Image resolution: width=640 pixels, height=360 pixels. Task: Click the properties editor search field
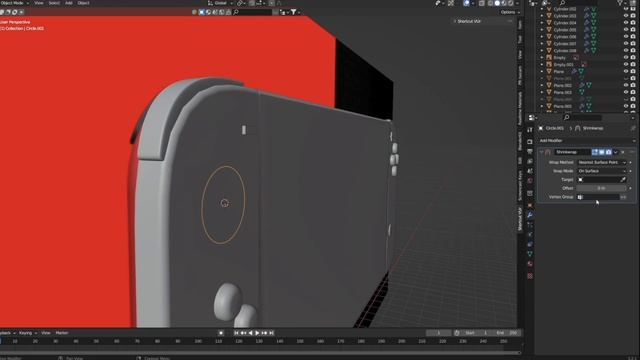(x=582, y=118)
